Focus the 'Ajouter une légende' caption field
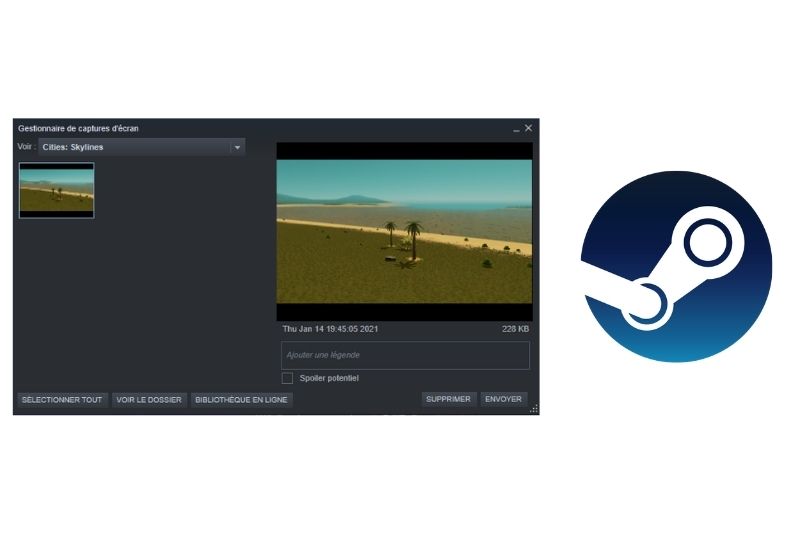 click(405, 355)
